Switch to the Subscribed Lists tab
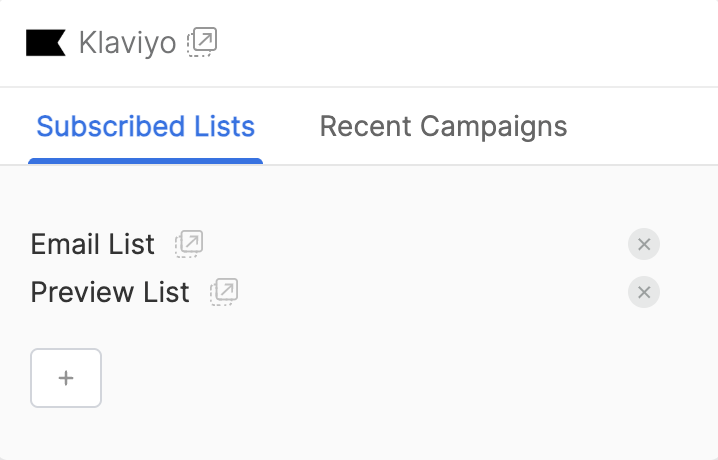This screenshot has width=718, height=460. click(x=145, y=127)
